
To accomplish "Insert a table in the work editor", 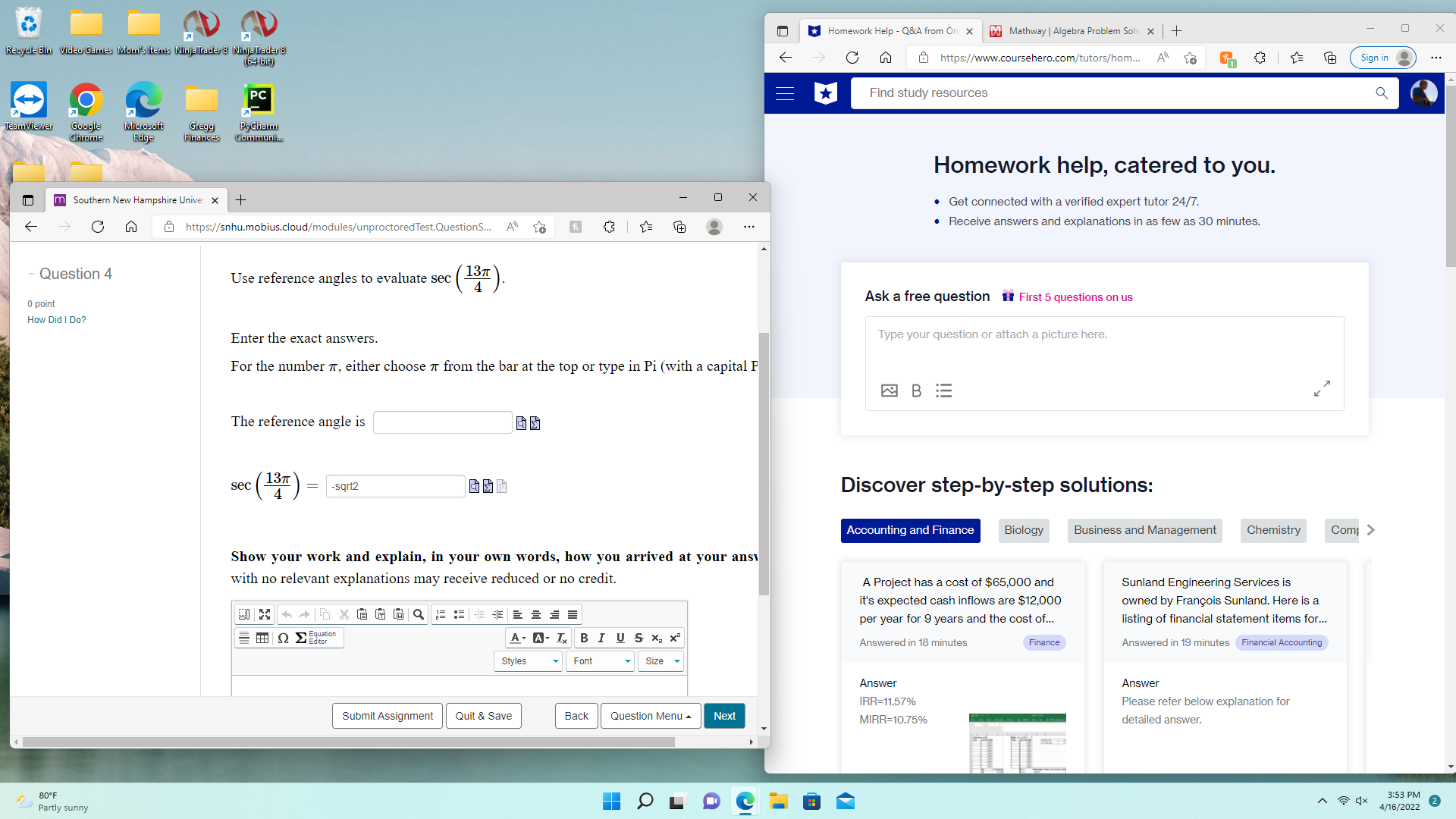I will [263, 638].
